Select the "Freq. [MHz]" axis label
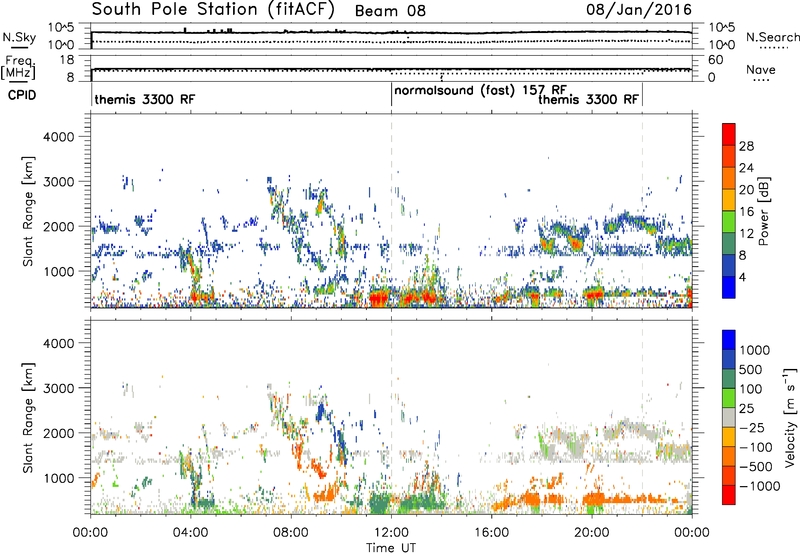 [x=18, y=68]
